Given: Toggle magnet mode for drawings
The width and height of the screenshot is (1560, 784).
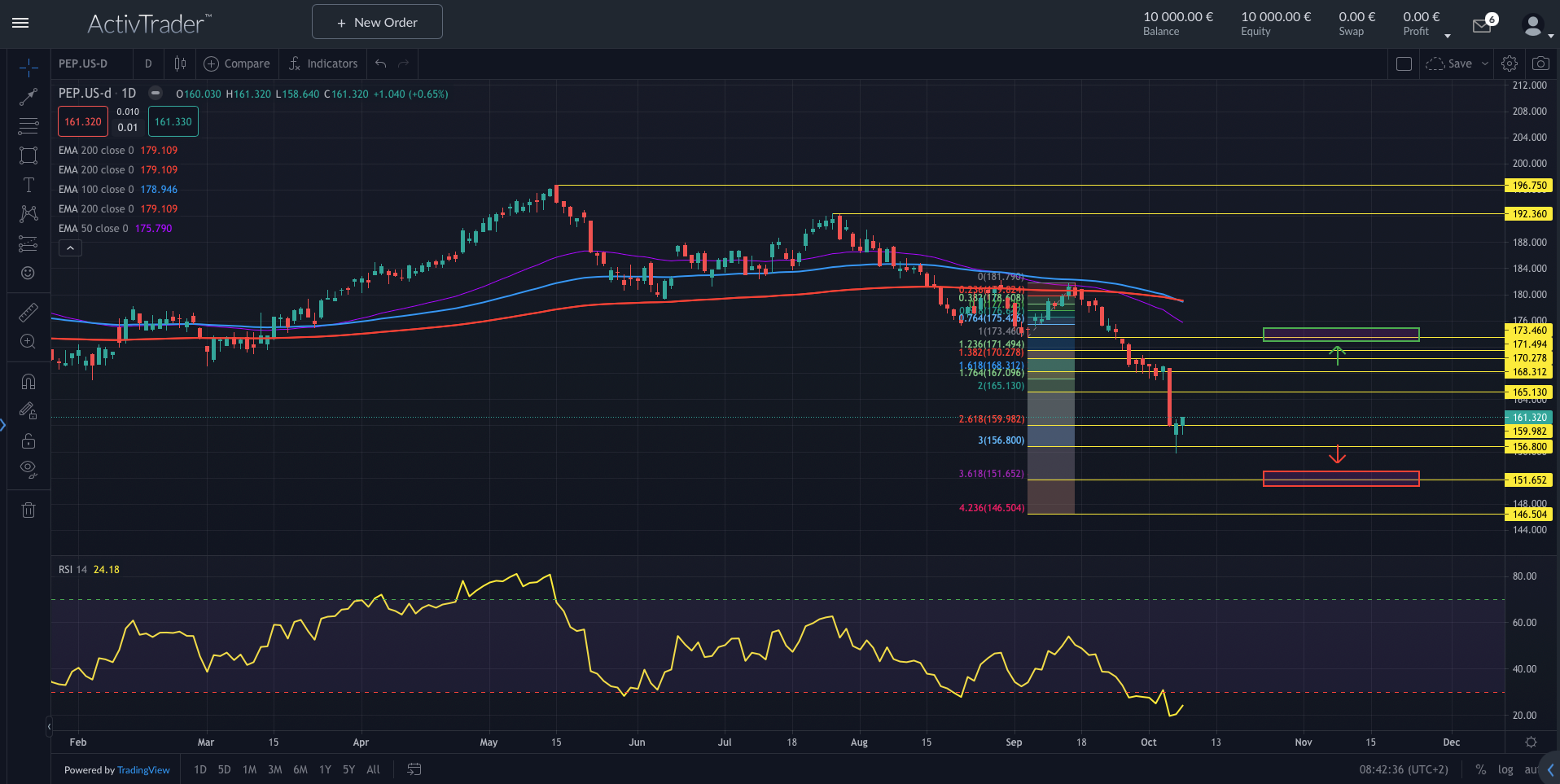Looking at the screenshot, I should point(28,381).
